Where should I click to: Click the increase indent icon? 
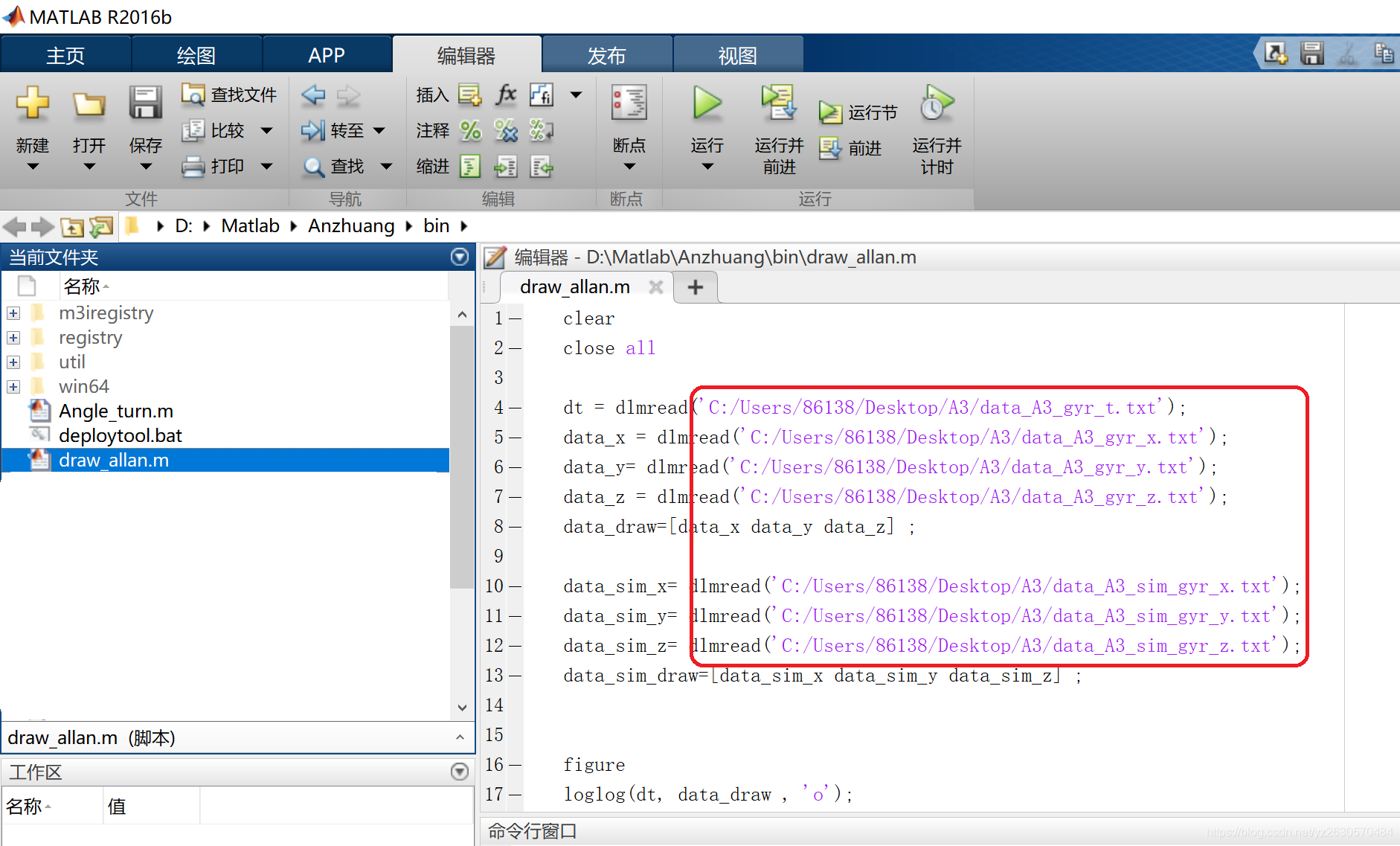(506, 166)
